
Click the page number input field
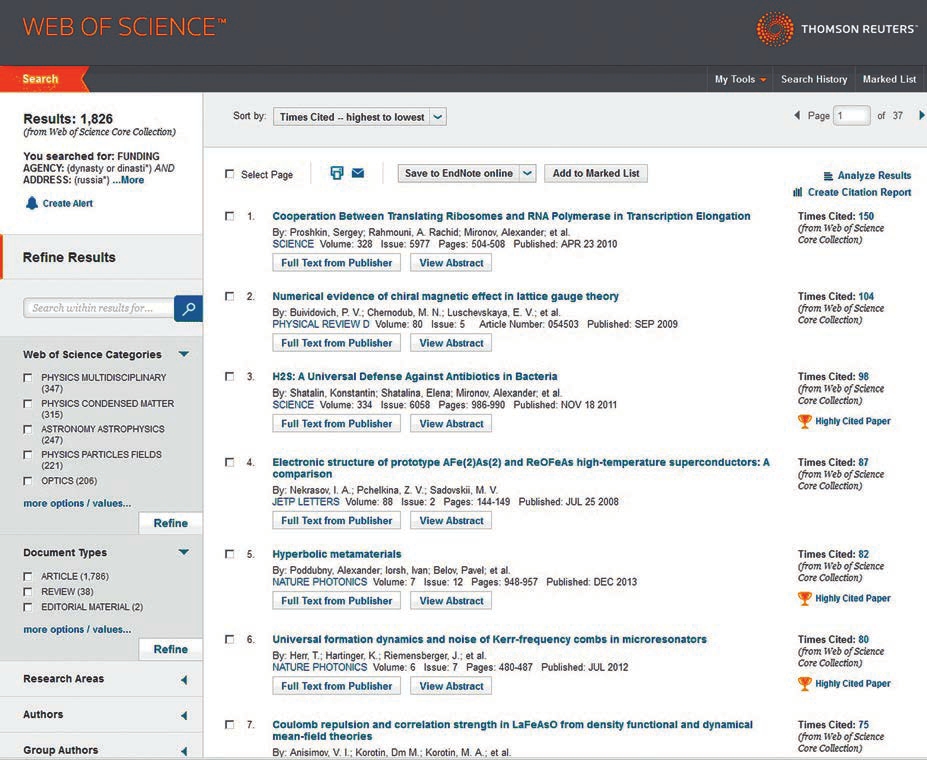coord(851,116)
